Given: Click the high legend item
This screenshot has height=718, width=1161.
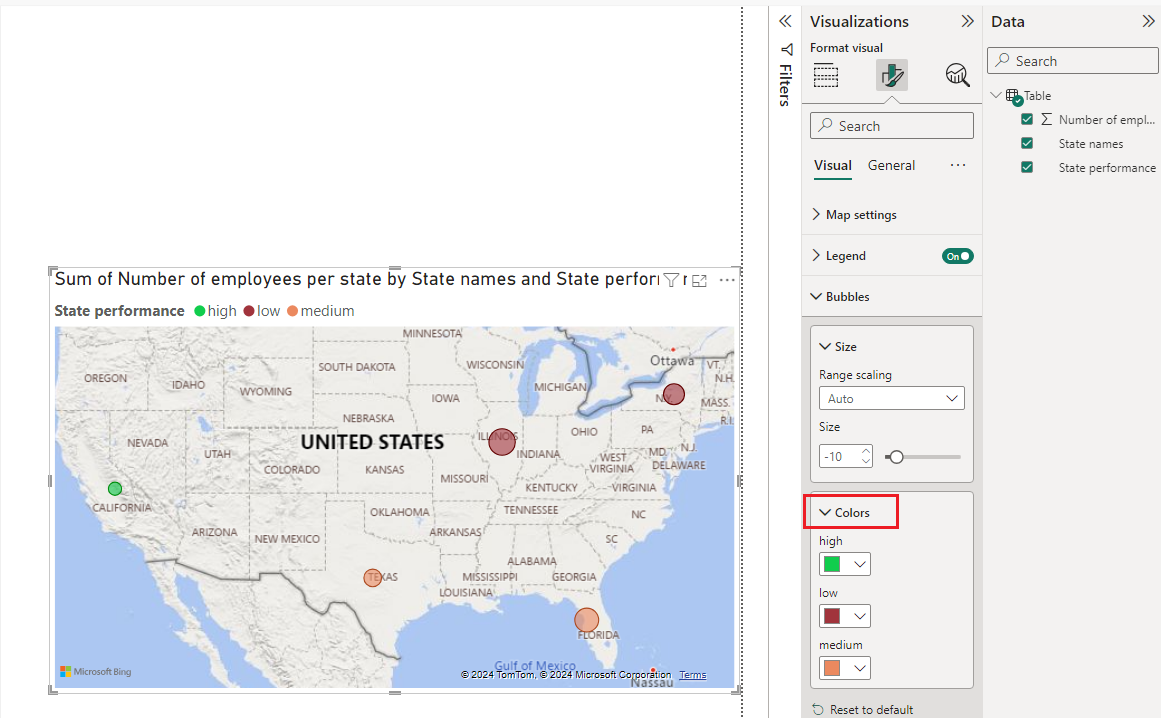Looking at the screenshot, I should [x=215, y=311].
